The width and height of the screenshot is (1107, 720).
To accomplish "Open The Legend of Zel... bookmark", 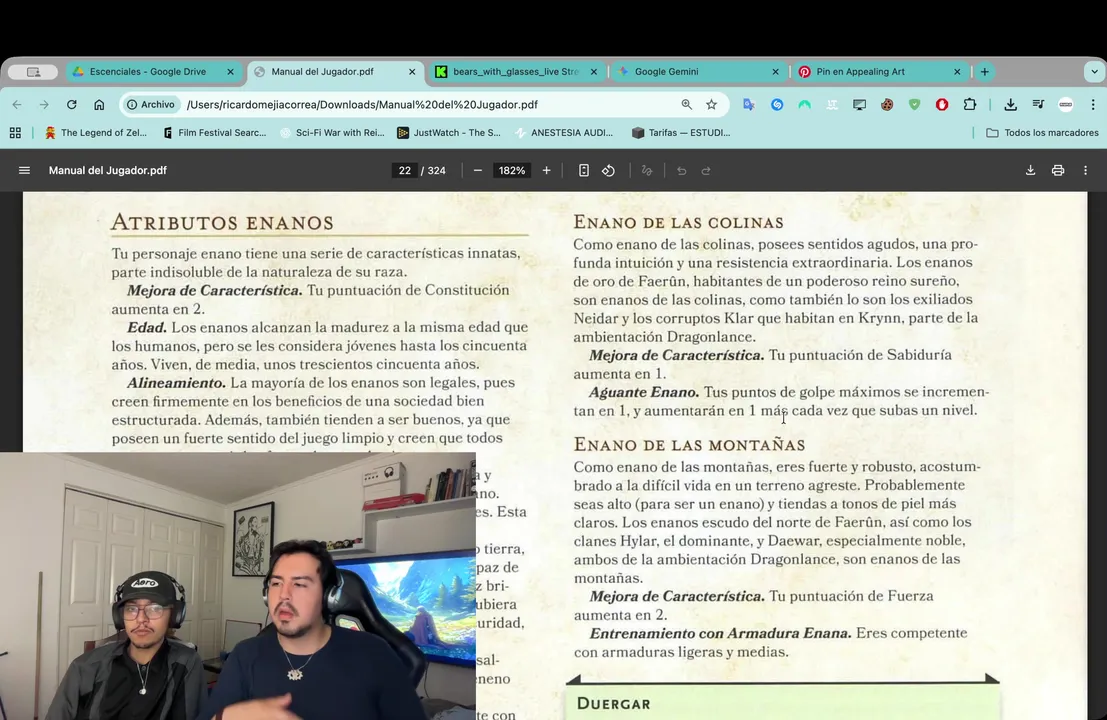I will [96, 133].
